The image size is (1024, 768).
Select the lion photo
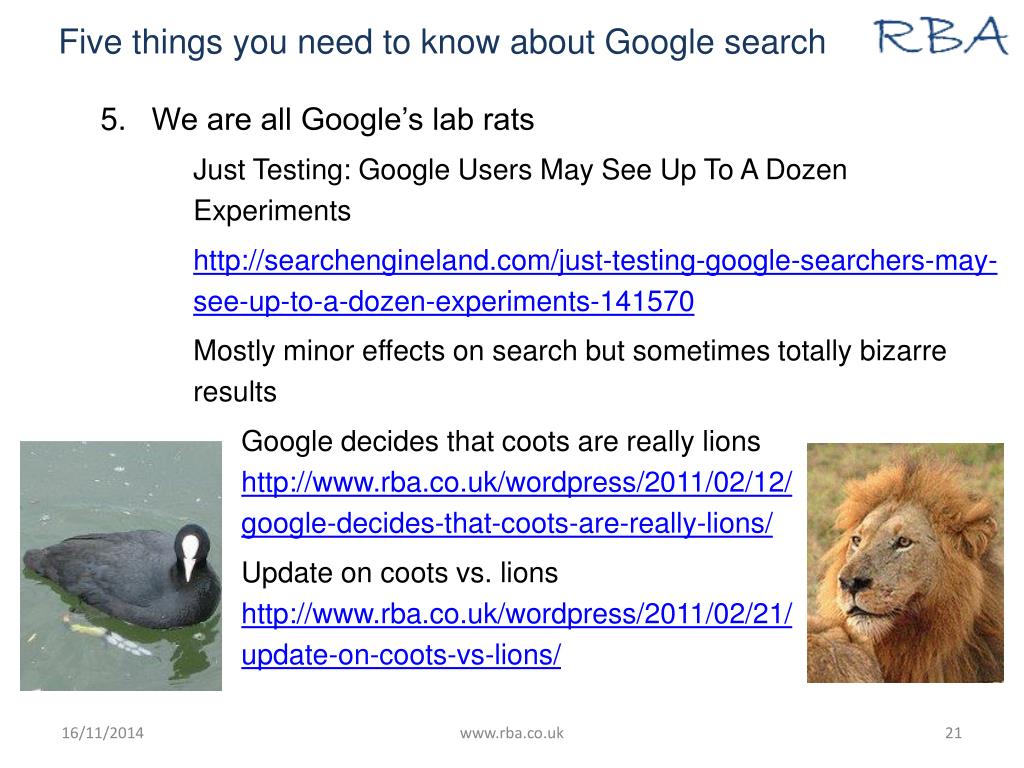905,563
